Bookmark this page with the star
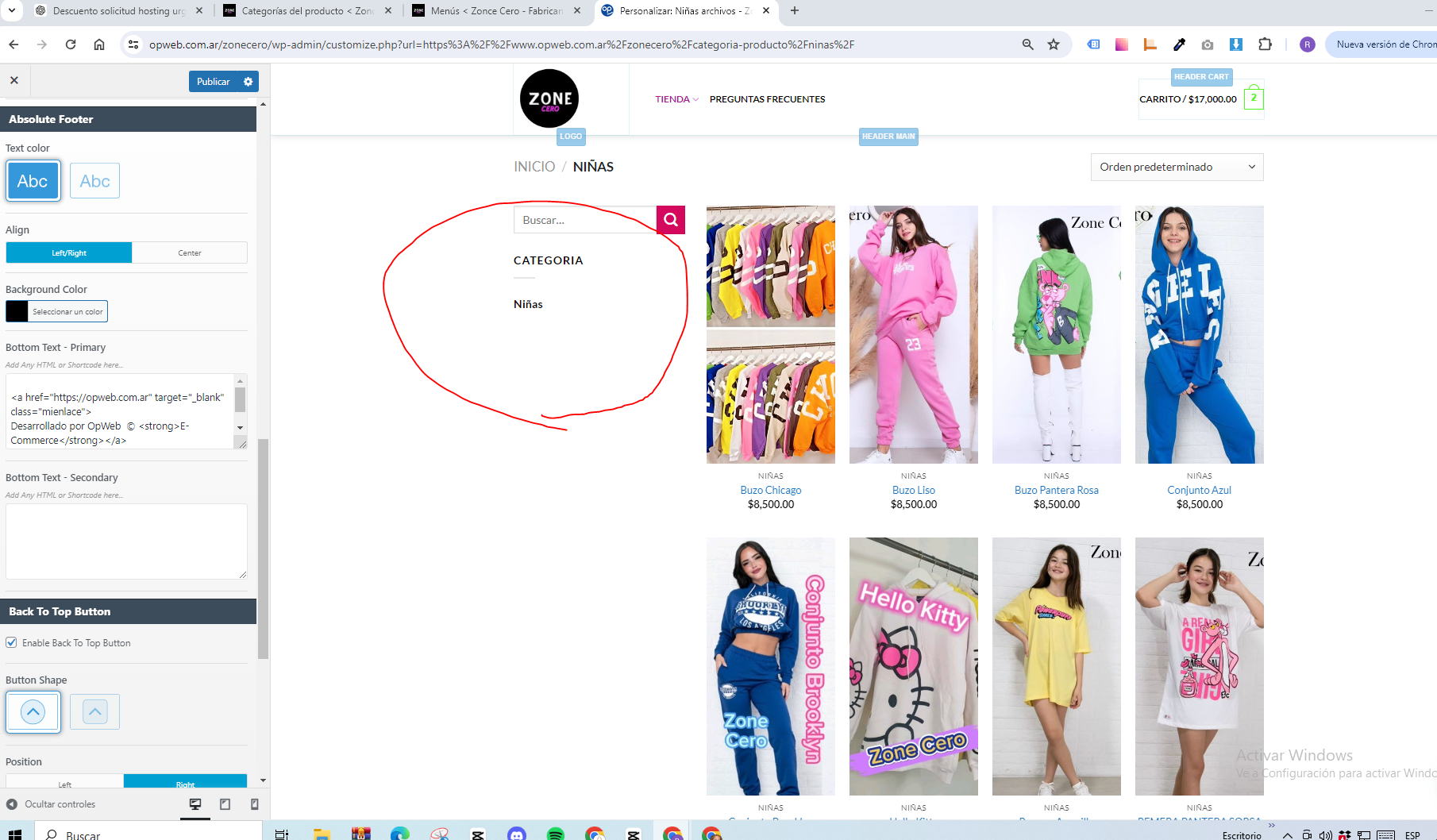This screenshot has width=1437, height=840. tap(1054, 44)
